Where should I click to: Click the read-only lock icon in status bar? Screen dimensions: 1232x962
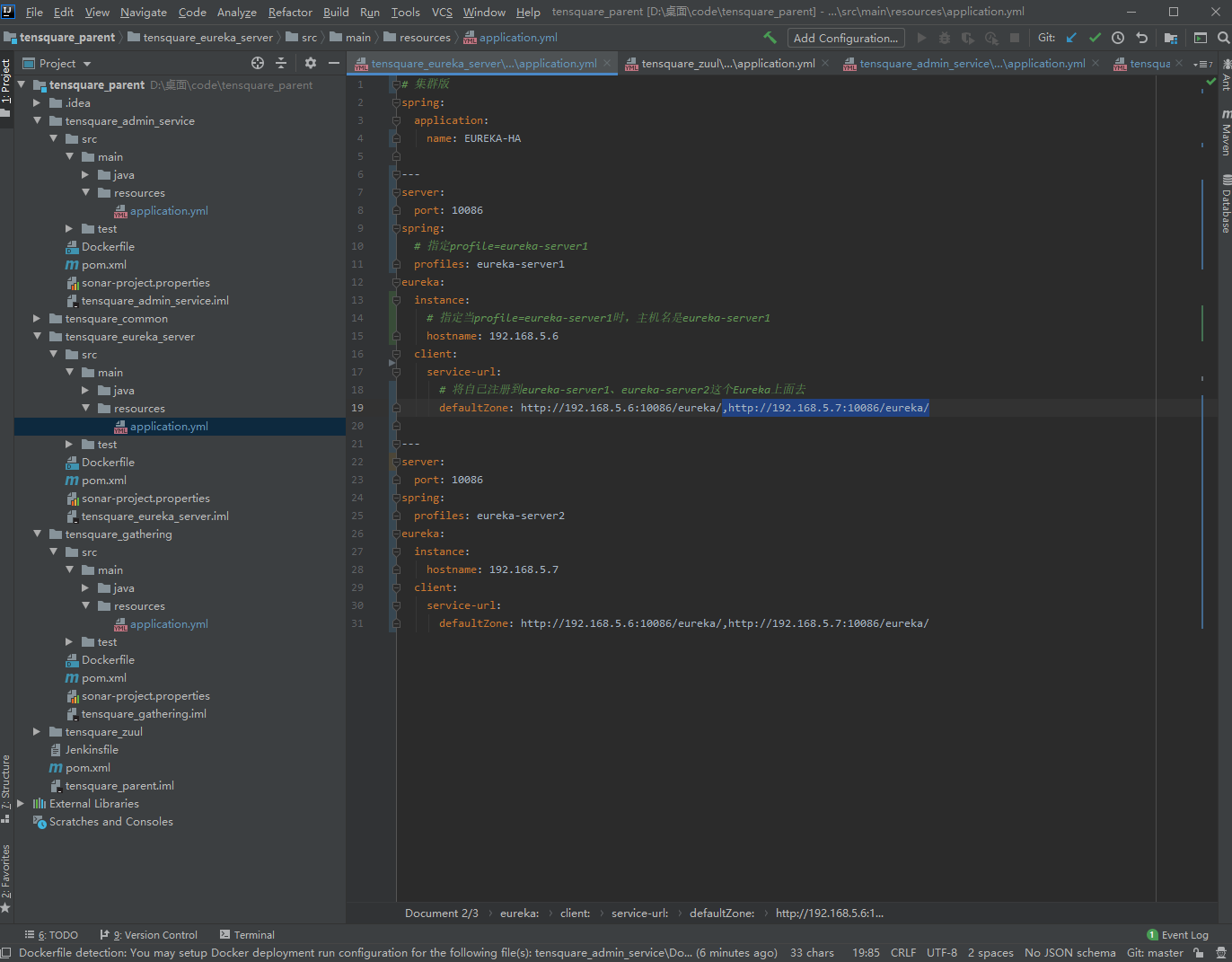coord(1199,953)
